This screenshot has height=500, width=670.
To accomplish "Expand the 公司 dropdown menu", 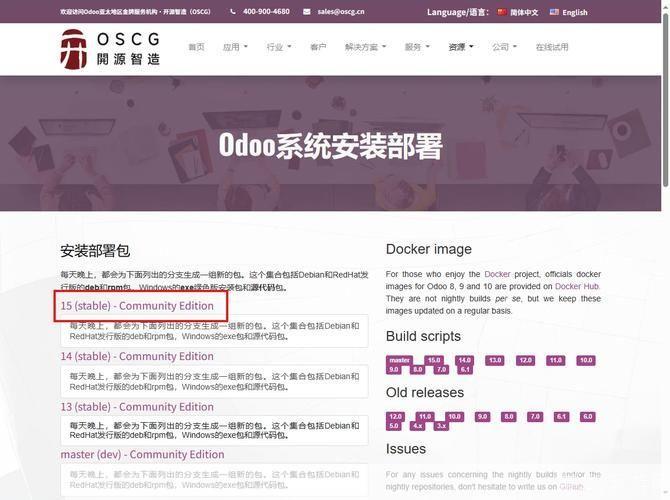I will [x=504, y=47].
